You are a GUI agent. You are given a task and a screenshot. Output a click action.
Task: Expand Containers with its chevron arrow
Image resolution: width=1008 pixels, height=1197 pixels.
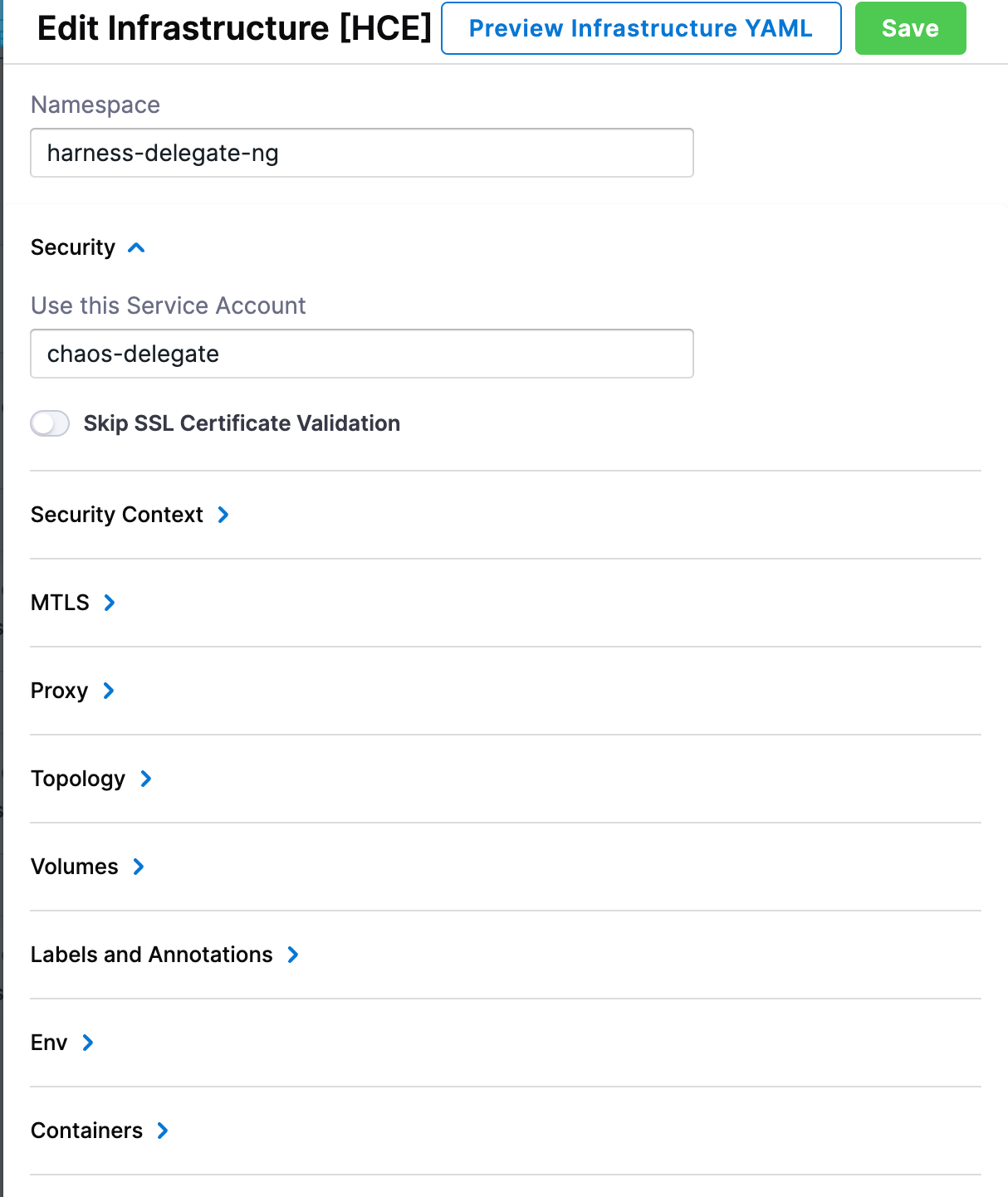point(163,1131)
